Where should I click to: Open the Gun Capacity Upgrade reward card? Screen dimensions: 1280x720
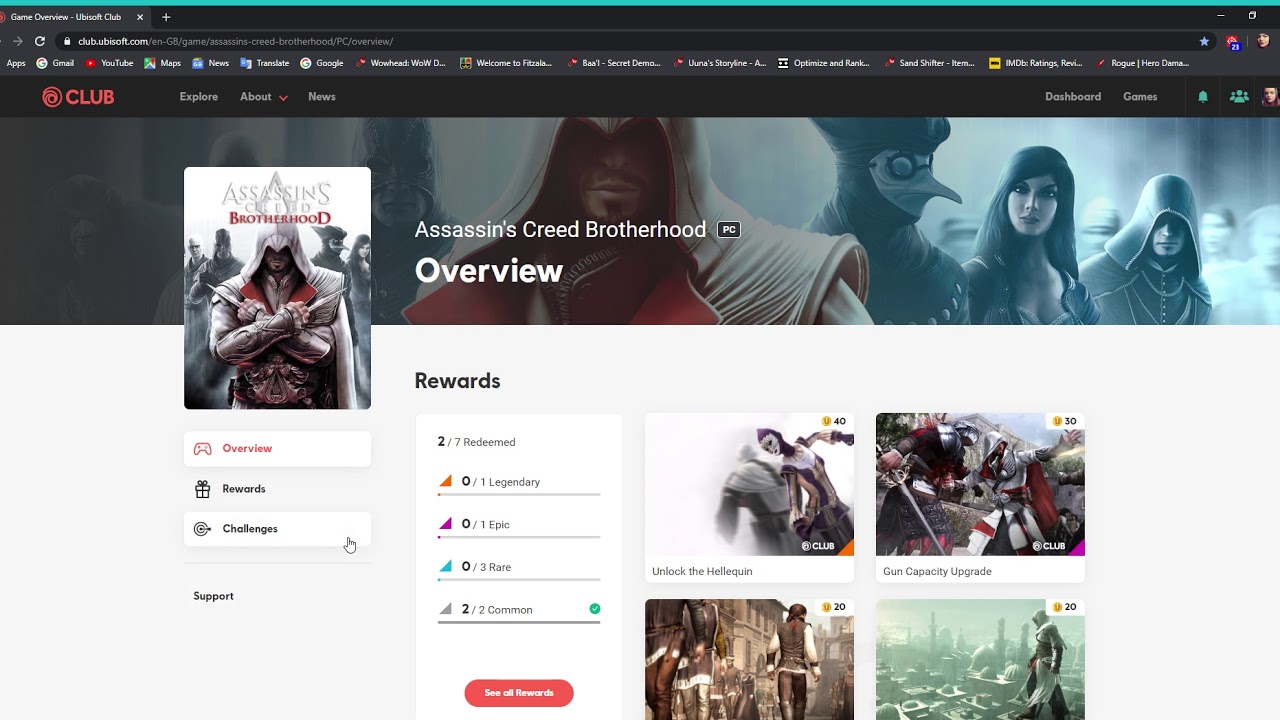(980, 498)
